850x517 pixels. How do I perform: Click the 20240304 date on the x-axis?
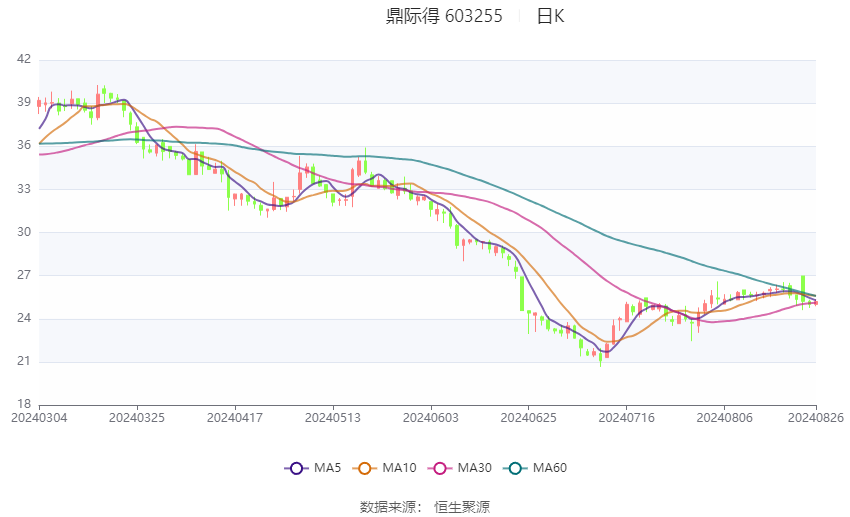point(37,417)
